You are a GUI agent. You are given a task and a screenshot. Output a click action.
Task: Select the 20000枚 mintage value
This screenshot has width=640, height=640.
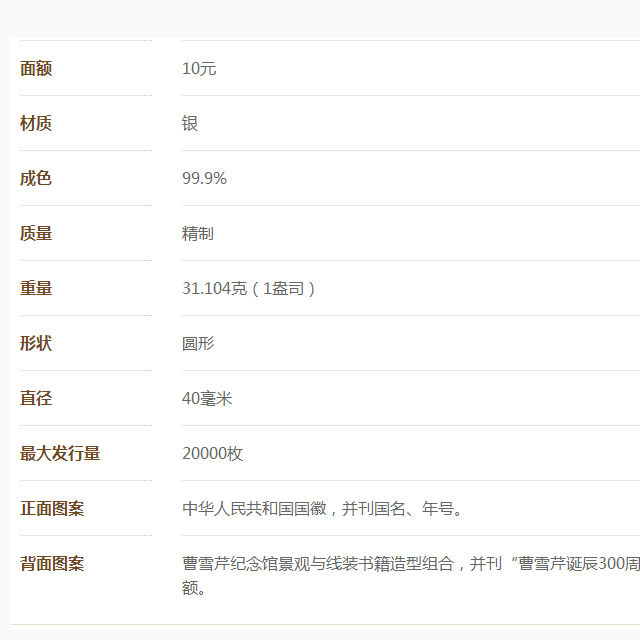[212, 453]
